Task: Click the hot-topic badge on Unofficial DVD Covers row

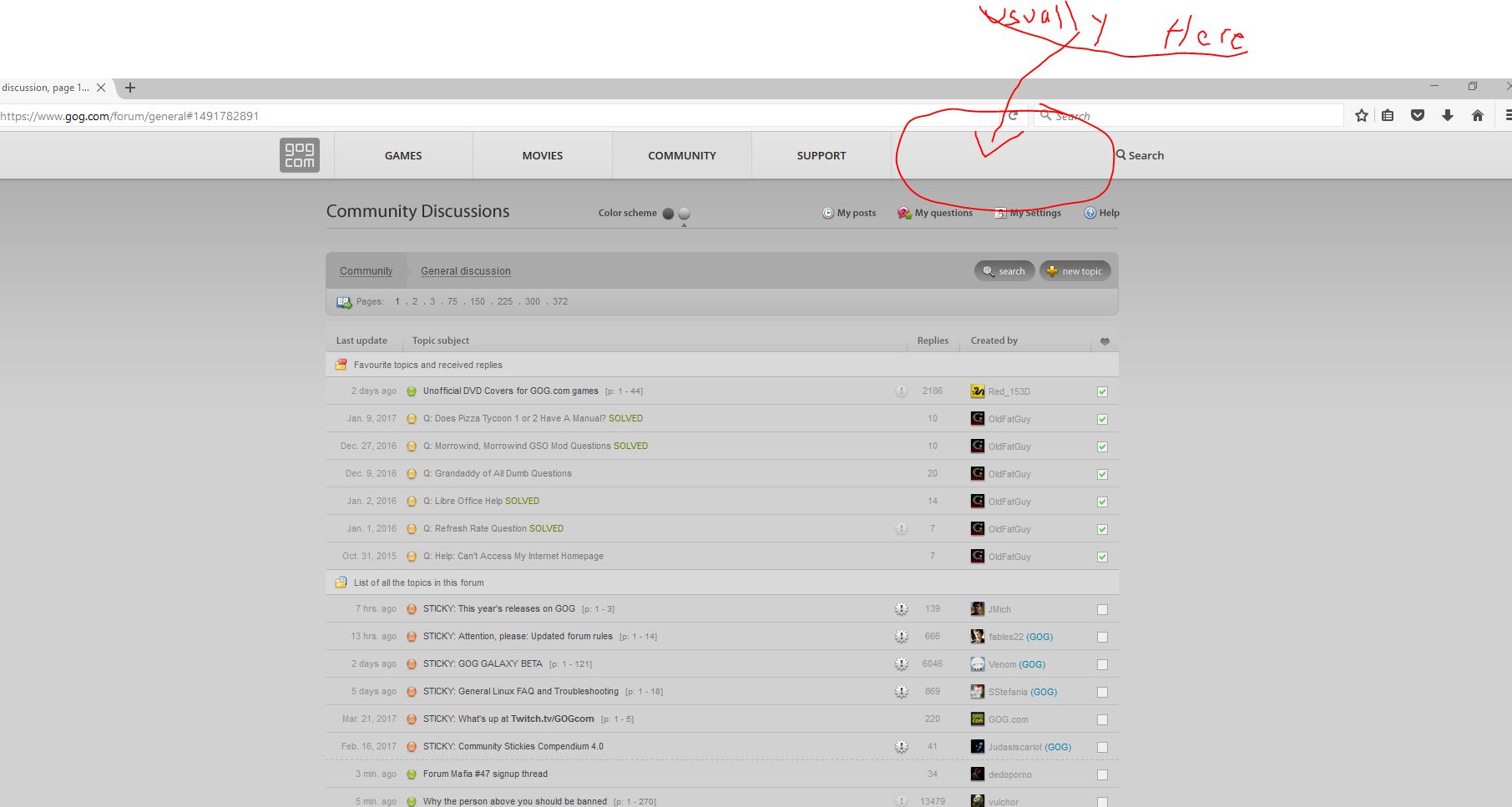Action: click(901, 391)
